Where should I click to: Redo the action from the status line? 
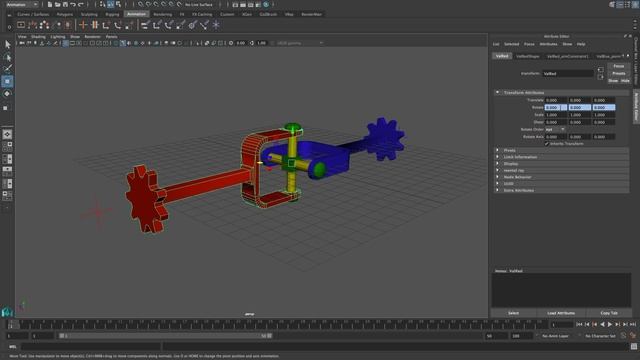pyautogui.click(x=80, y=4)
